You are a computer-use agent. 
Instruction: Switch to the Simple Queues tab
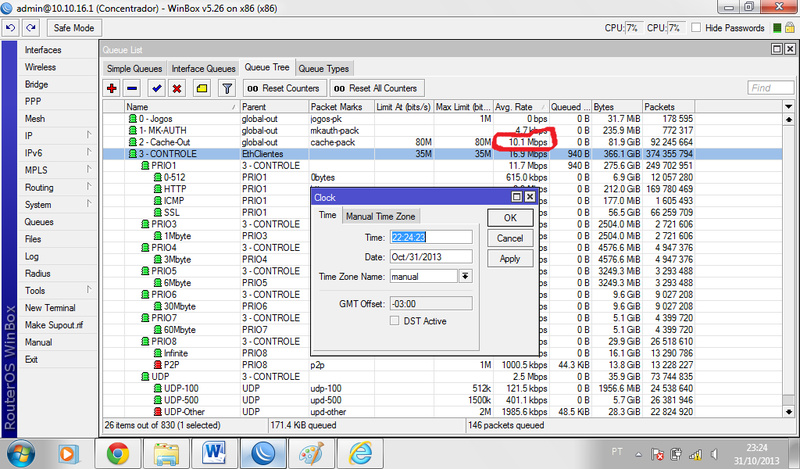[x=134, y=68]
